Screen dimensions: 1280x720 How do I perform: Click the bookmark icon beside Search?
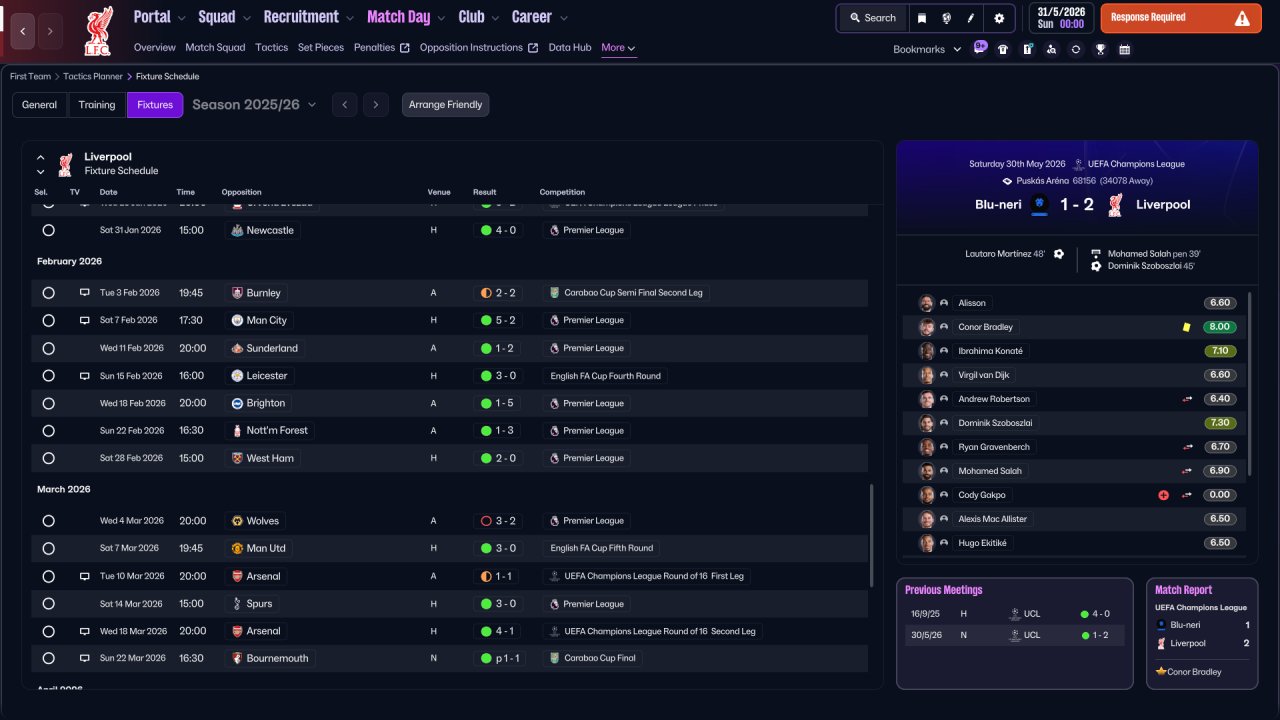pyautogui.click(x=922, y=18)
